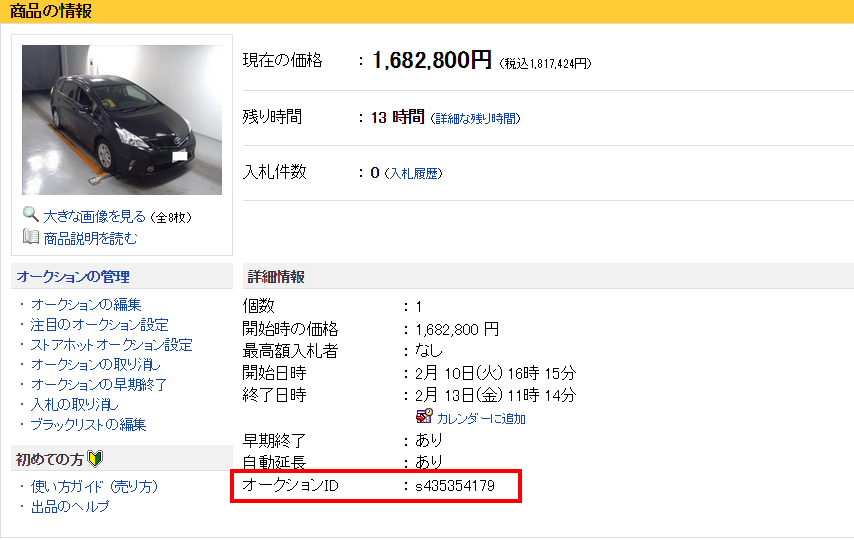Click the 入札件数 count 0

coord(375,173)
